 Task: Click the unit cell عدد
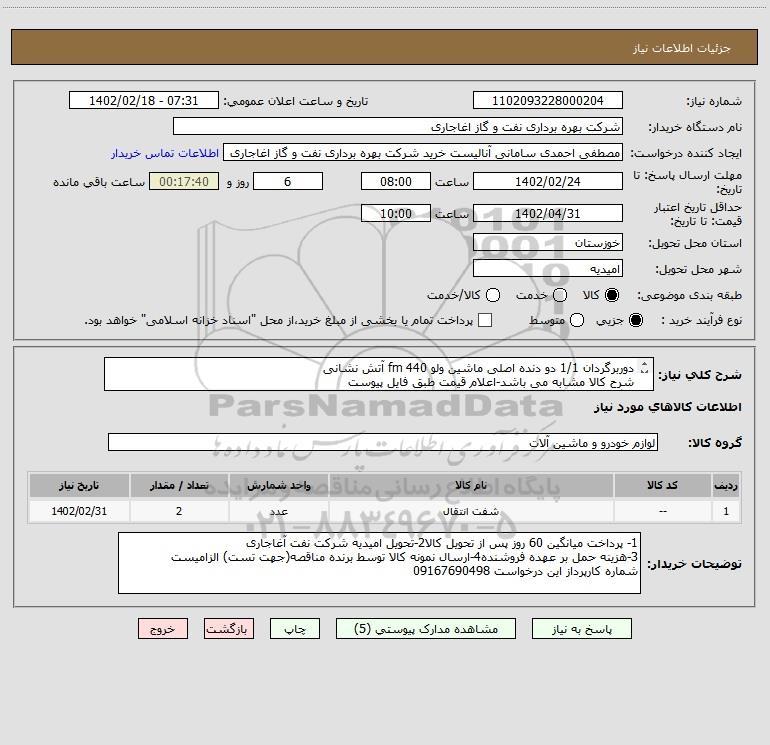278,511
